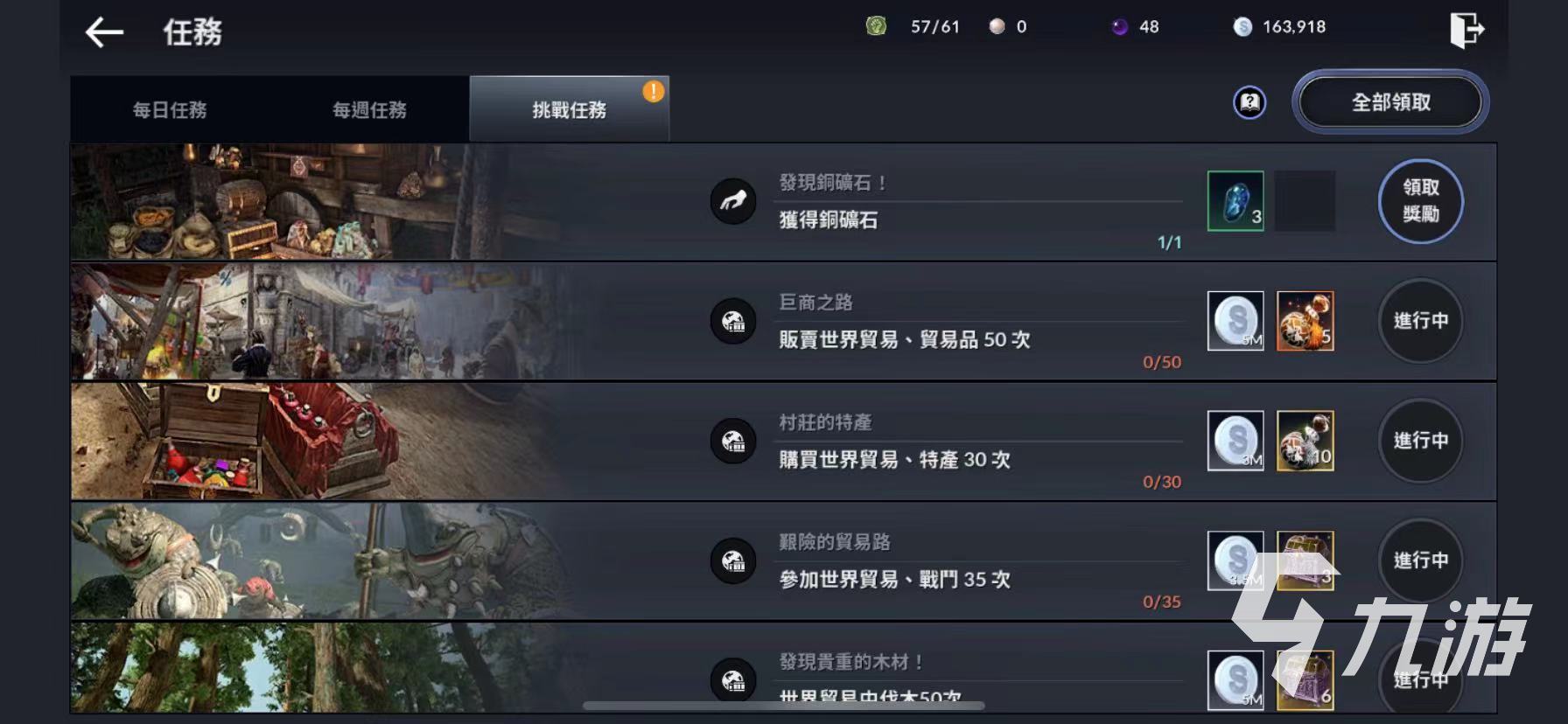The width and height of the screenshot is (1568, 724).
Task: Claim reward with 領取獎勵 button
Action: tap(1421, 201)
